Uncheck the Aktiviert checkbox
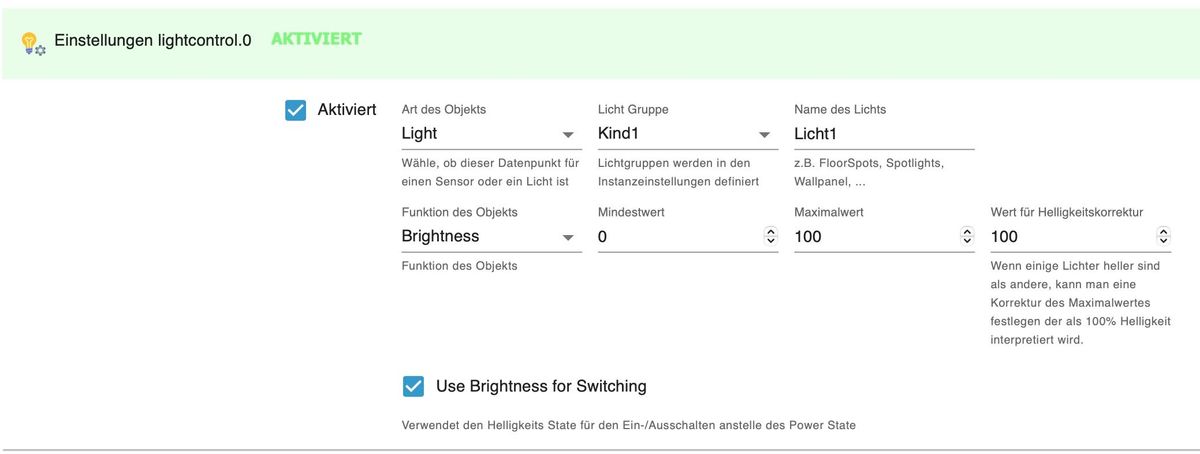Screen dimensions: 1200x454 [x=295, y=110]
